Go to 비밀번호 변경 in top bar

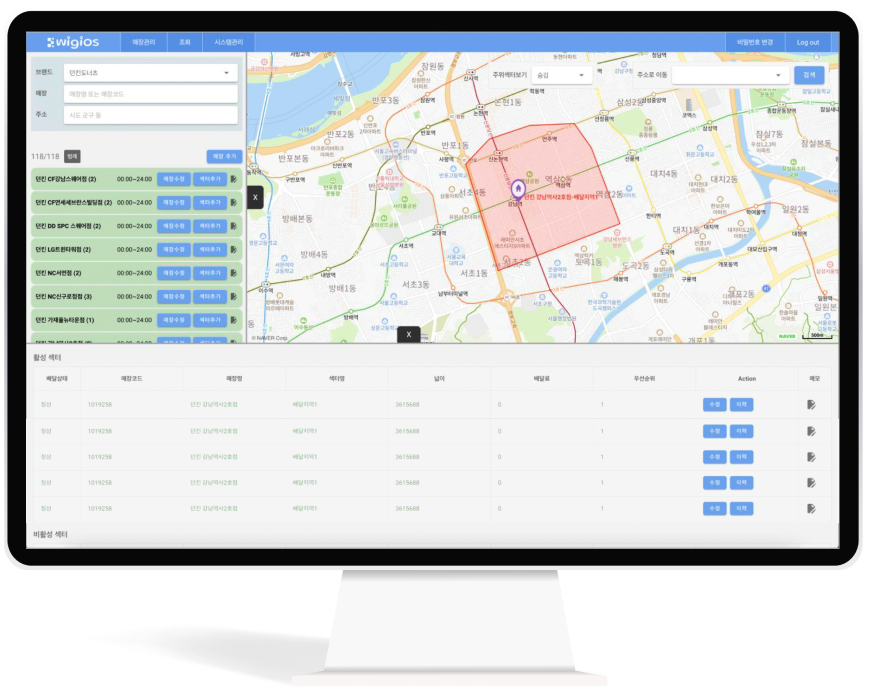755,42
